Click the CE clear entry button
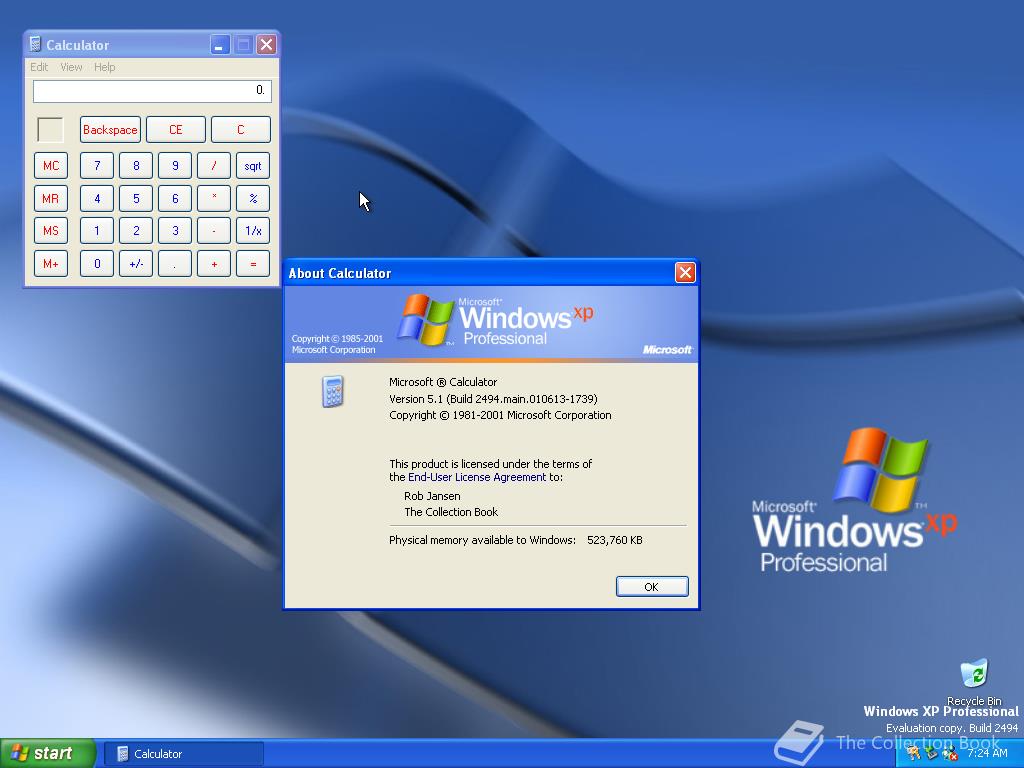Screen dimensions: 1024x768 [x=176, y=129]
